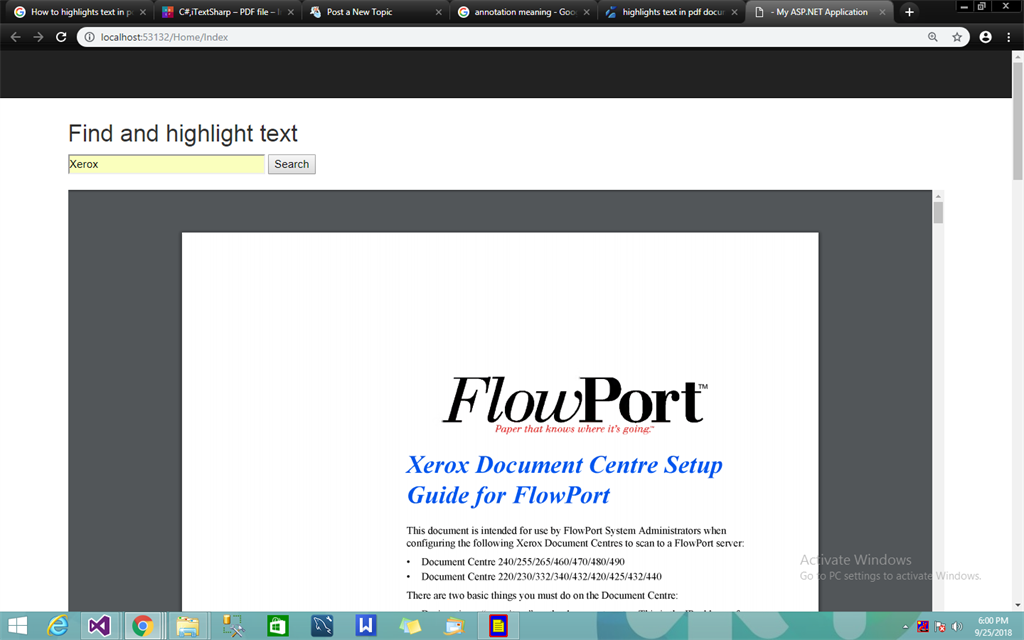This screenshot has height=640, width=1024.
Task: Click the 'Document Centre 240/255/265/460/470/480/490' bullet
Action: click(x=522, y=562)
